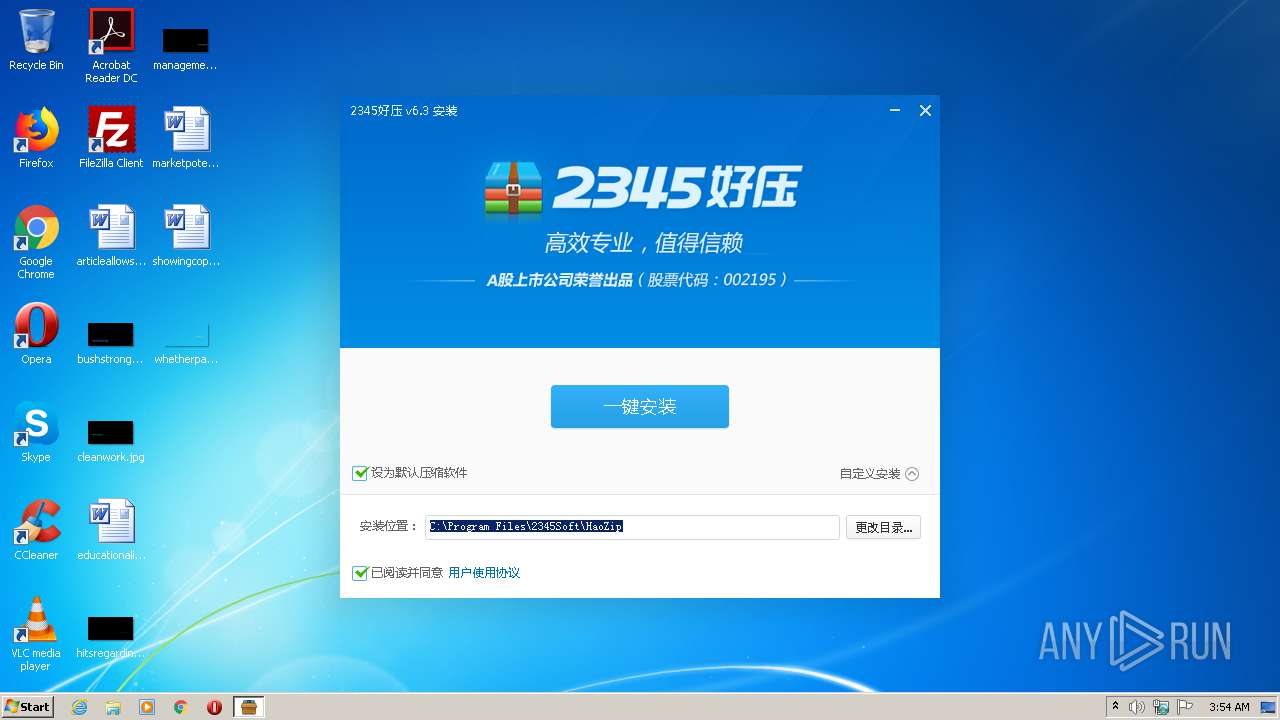Launch Firefox from the desktop
The width and height of the screenshot is (1280, 720).
tap(36, 138)
